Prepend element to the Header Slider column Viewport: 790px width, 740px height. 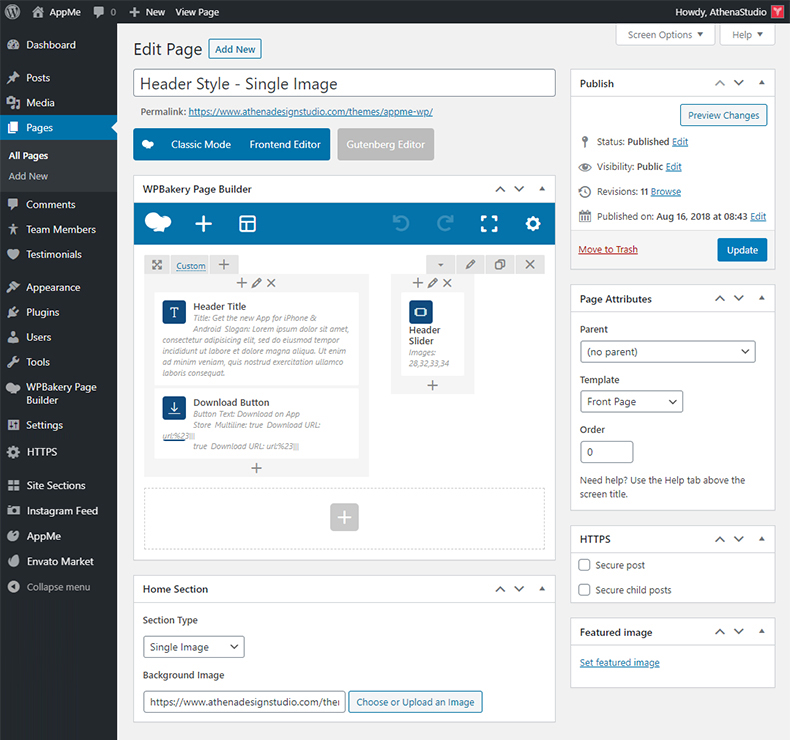tap(418, 283)
